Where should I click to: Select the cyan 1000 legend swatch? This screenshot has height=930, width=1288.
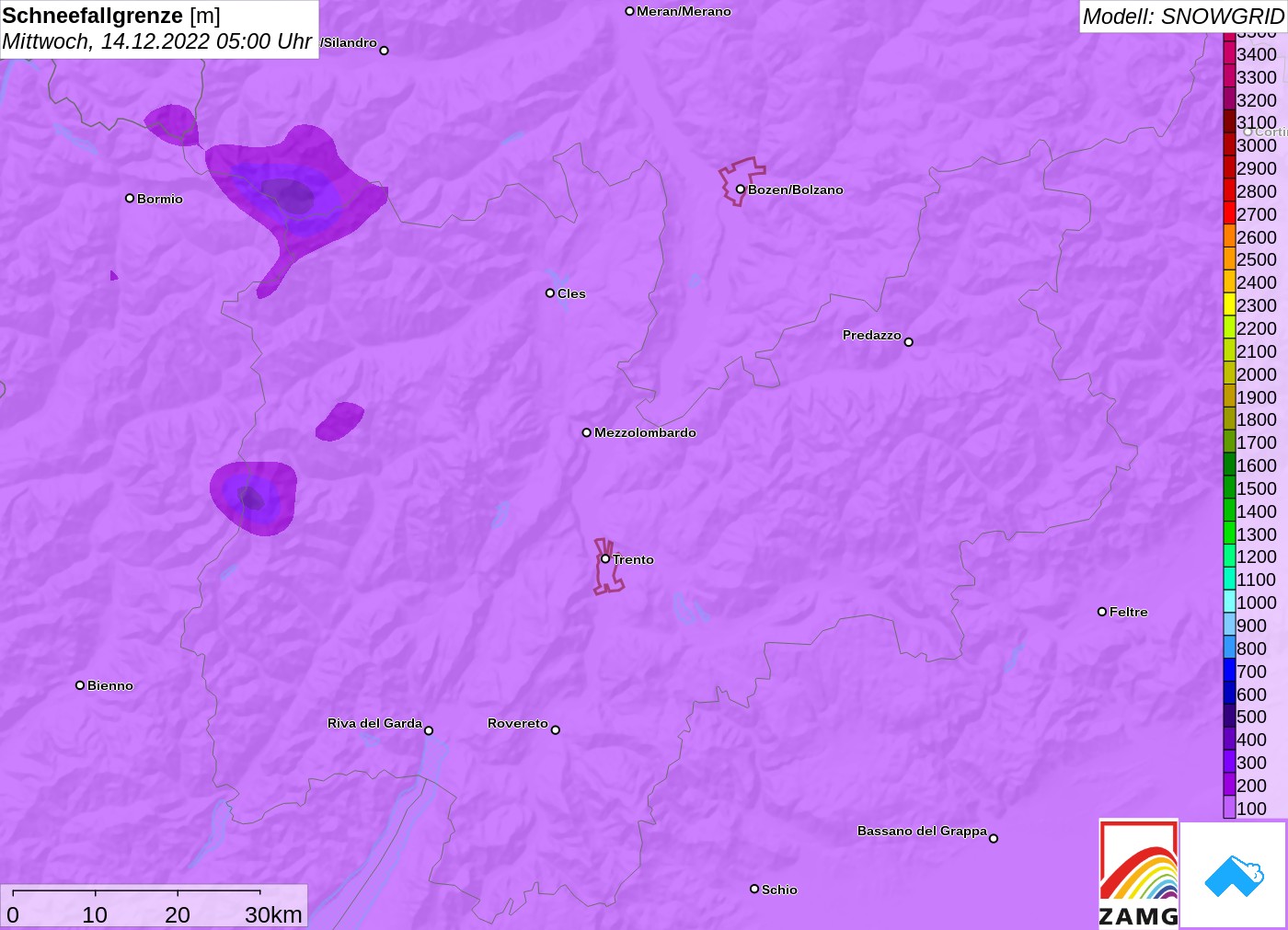(x=1229, y=602)
